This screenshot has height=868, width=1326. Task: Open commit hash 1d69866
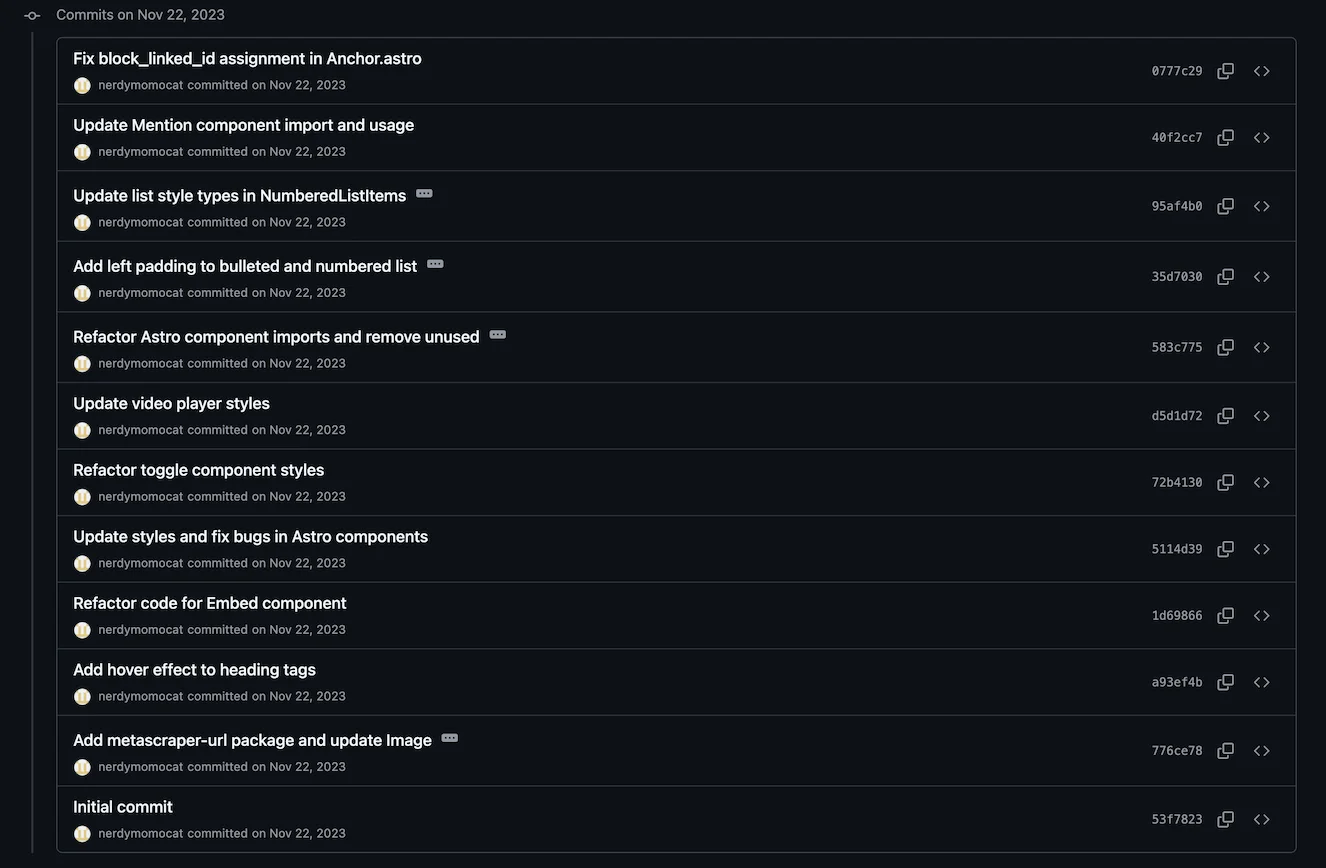[x=1176, y=616]
